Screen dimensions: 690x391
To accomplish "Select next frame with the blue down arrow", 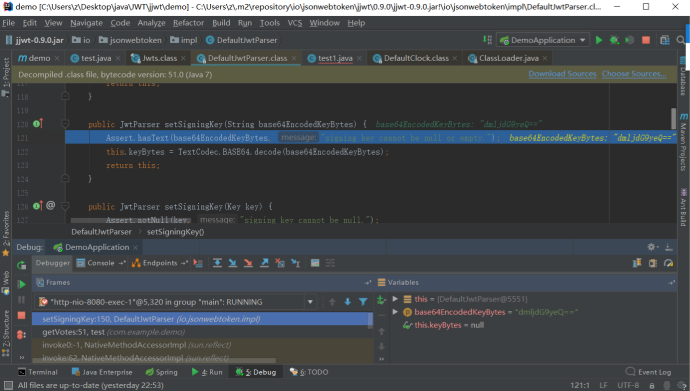I will coord(348,302).
